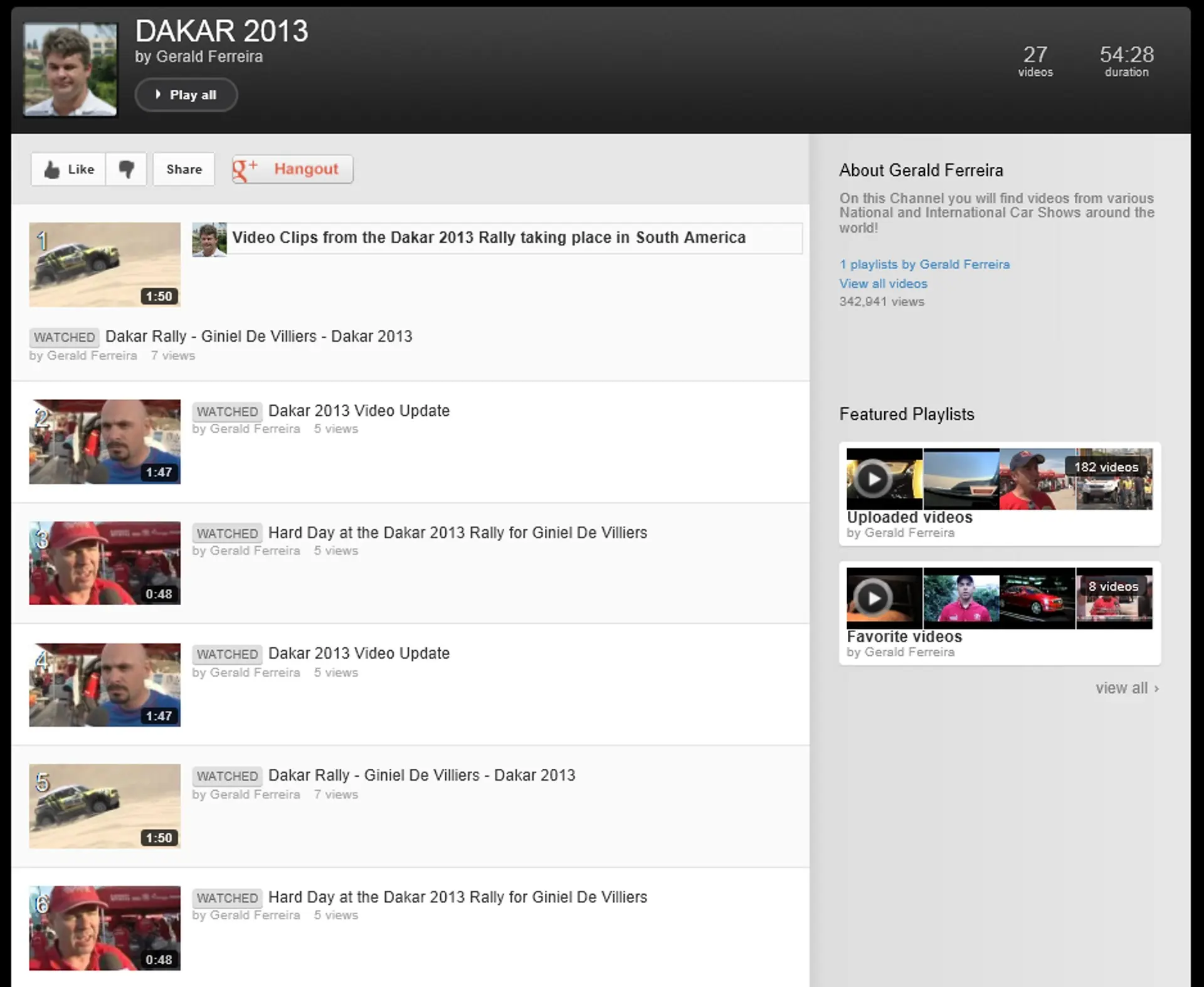Screen dimensions: 1204x987
Task: Open the thumbnail of Dakar 2013 Video Update
Action: click(104, 441)
